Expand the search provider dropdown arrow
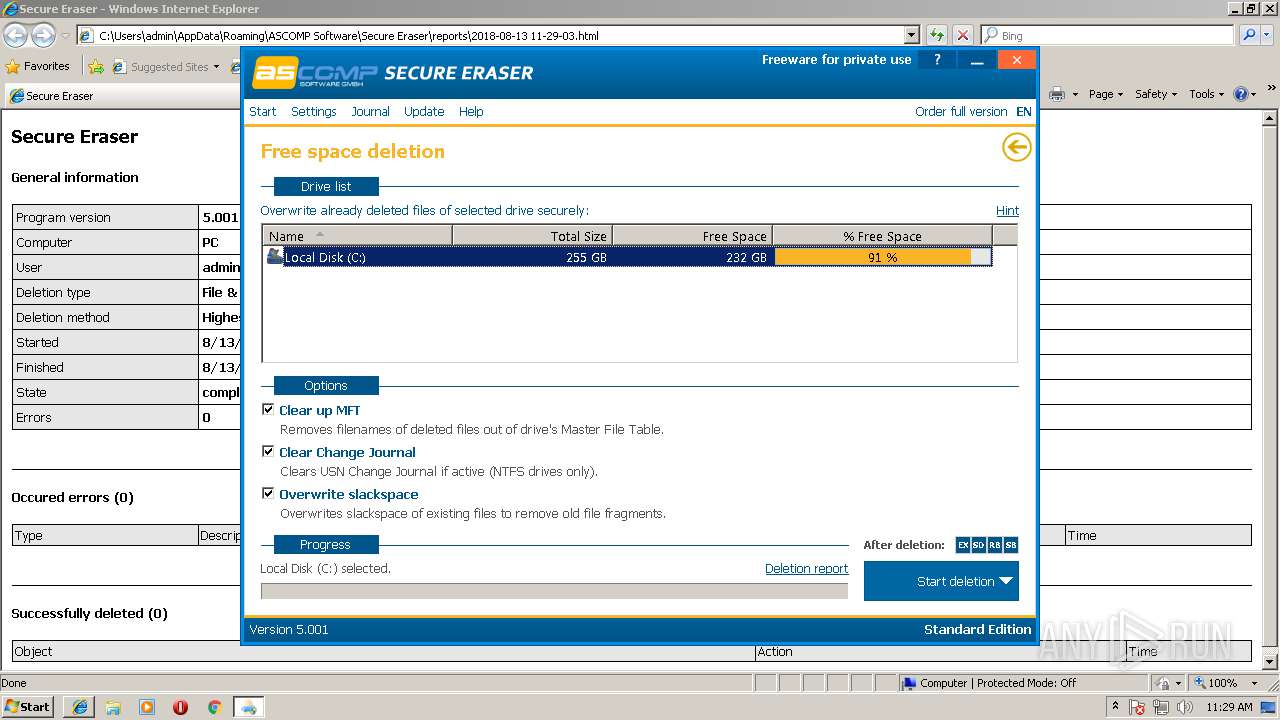Screen dimensions: 1280x720 tap(1267, 35)
